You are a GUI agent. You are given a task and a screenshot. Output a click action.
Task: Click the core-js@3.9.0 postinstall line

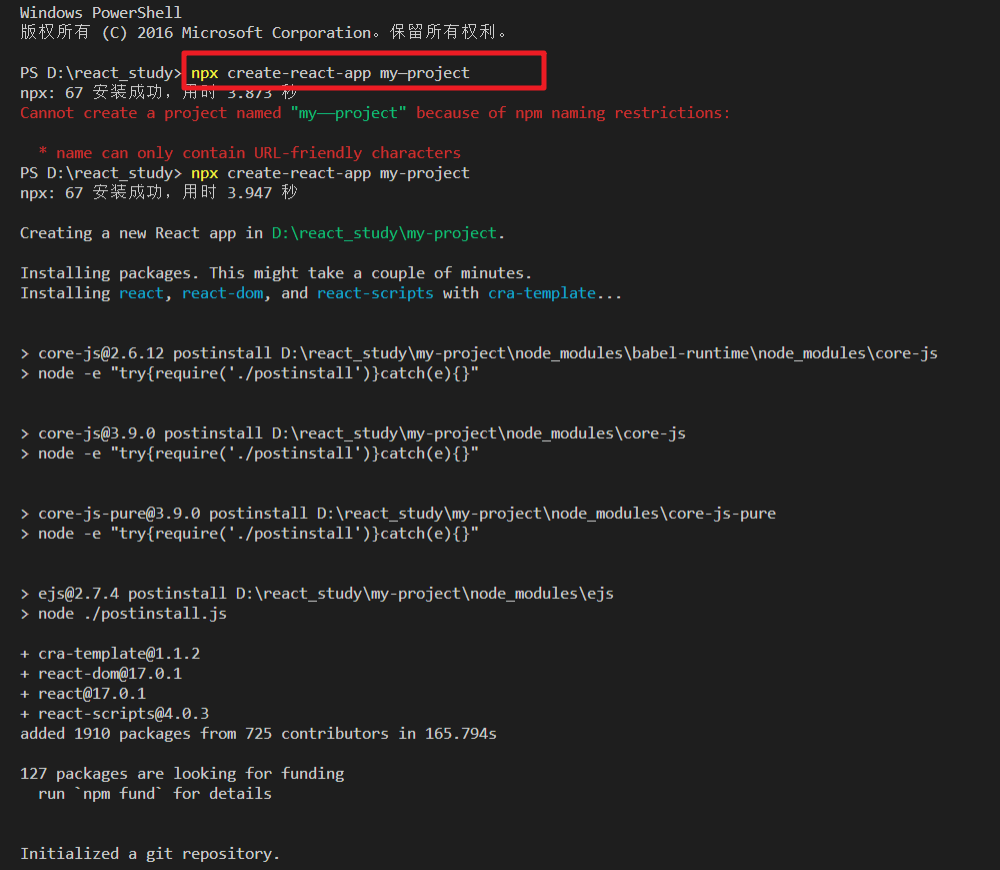(353, 434)
